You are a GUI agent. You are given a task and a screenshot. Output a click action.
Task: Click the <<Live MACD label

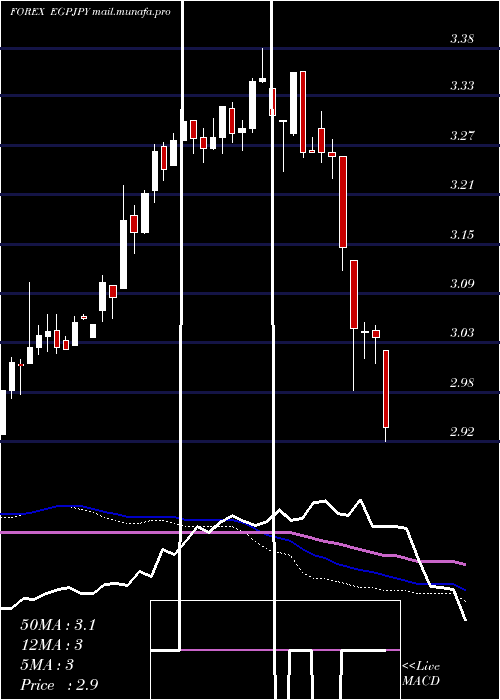coord(421,674)
